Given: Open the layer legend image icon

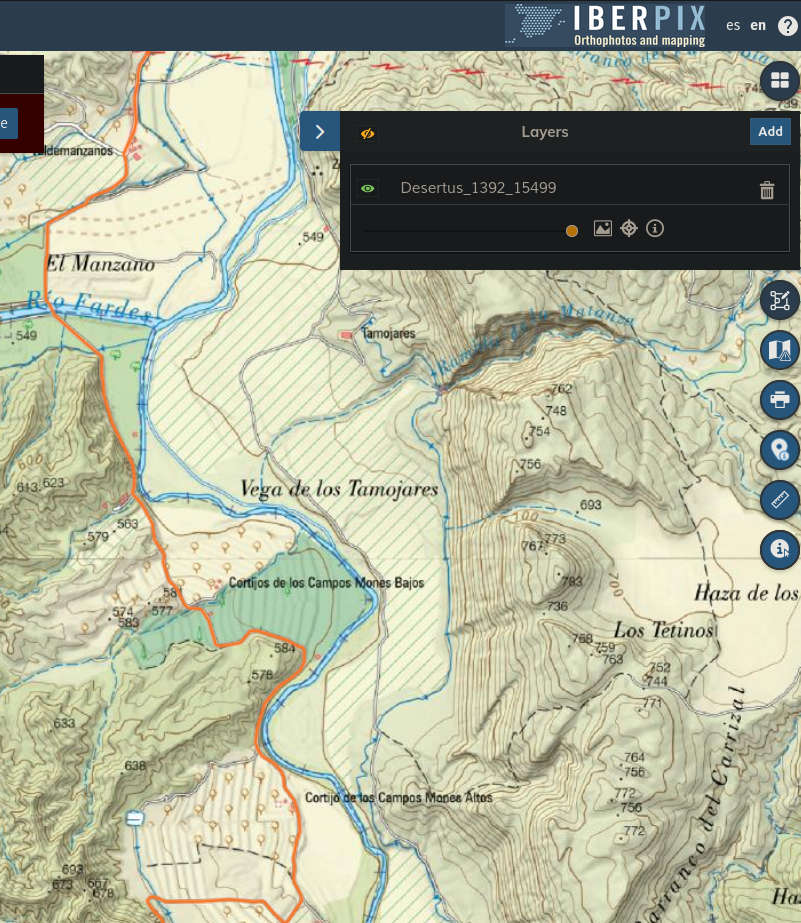Looking at the screenshot, I should coord(602,228).
